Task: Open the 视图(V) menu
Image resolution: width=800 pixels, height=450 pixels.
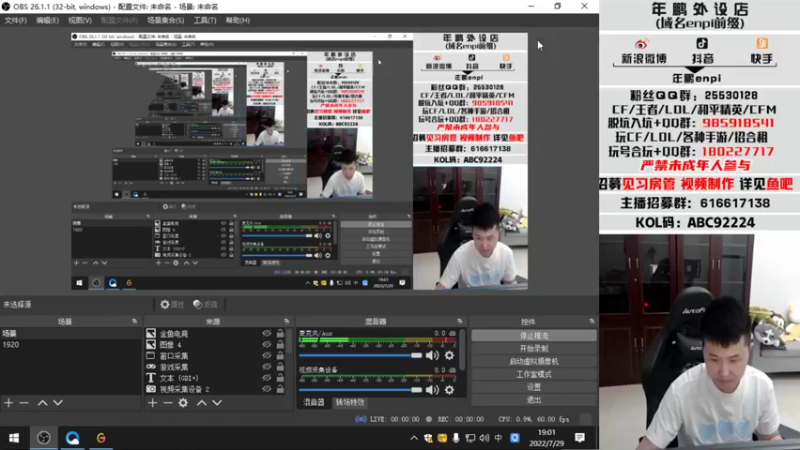Action: click(80, 20)
